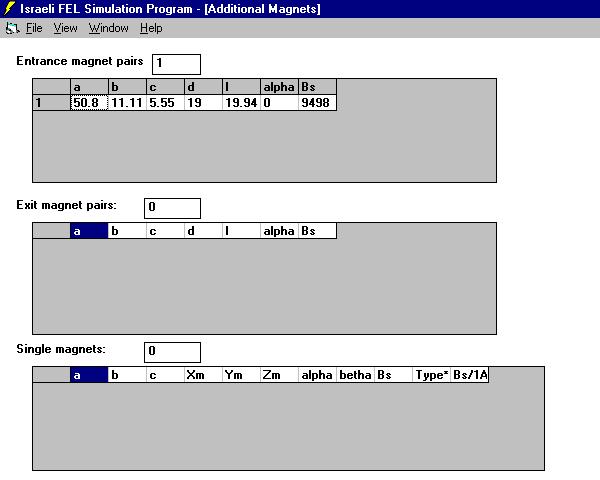Select entrance alpha cell value 0
The image size is (600, 480).
(x=279, y=103)
